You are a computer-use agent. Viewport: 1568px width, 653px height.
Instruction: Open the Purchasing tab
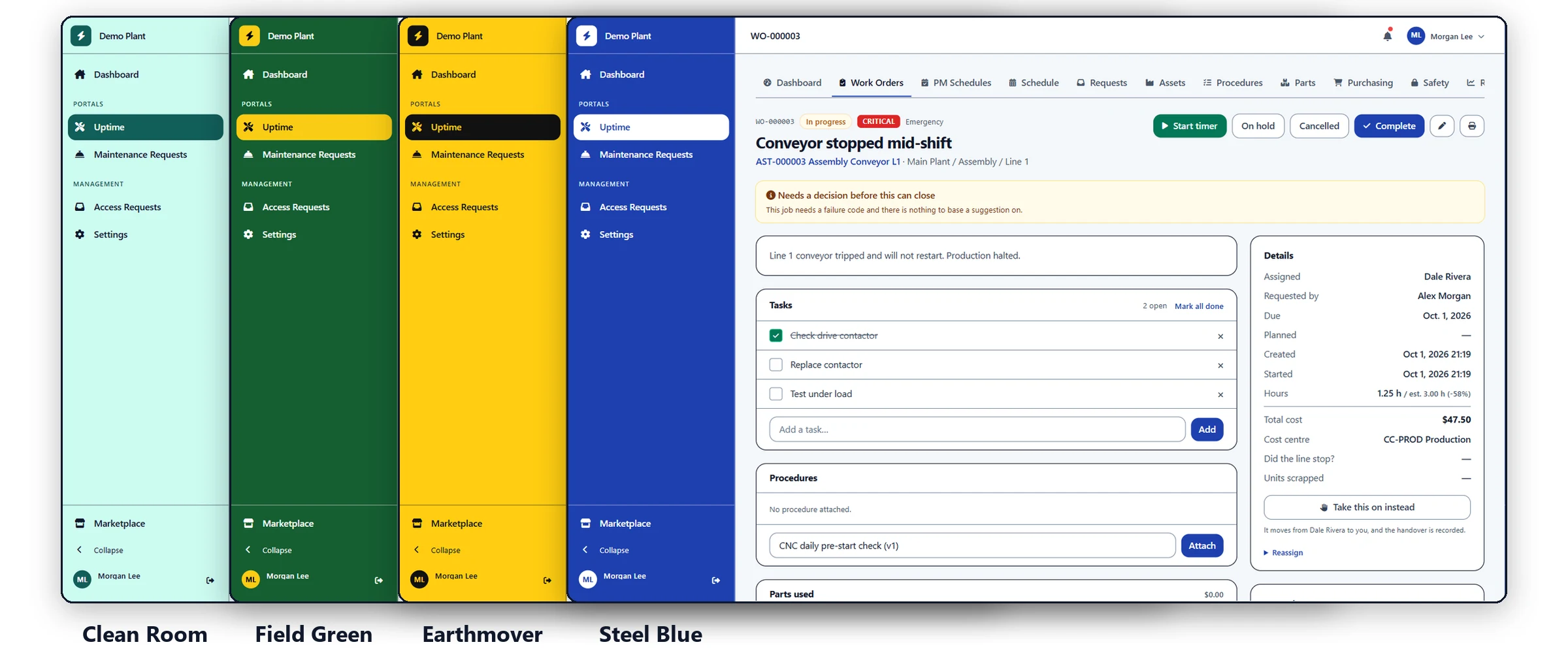(1363, 83)
